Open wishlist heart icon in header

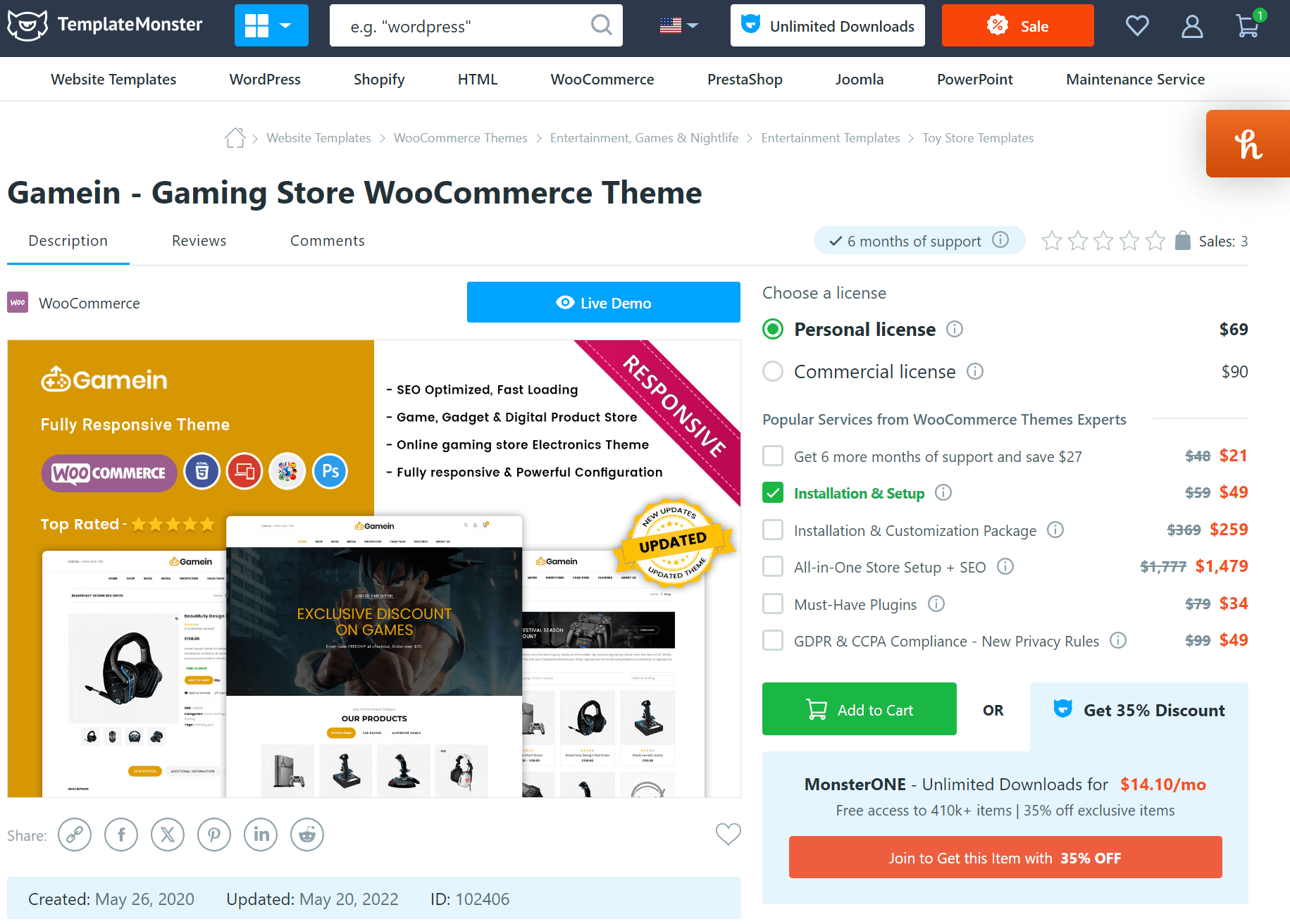pyautogui.click(x=1137, y=26)
